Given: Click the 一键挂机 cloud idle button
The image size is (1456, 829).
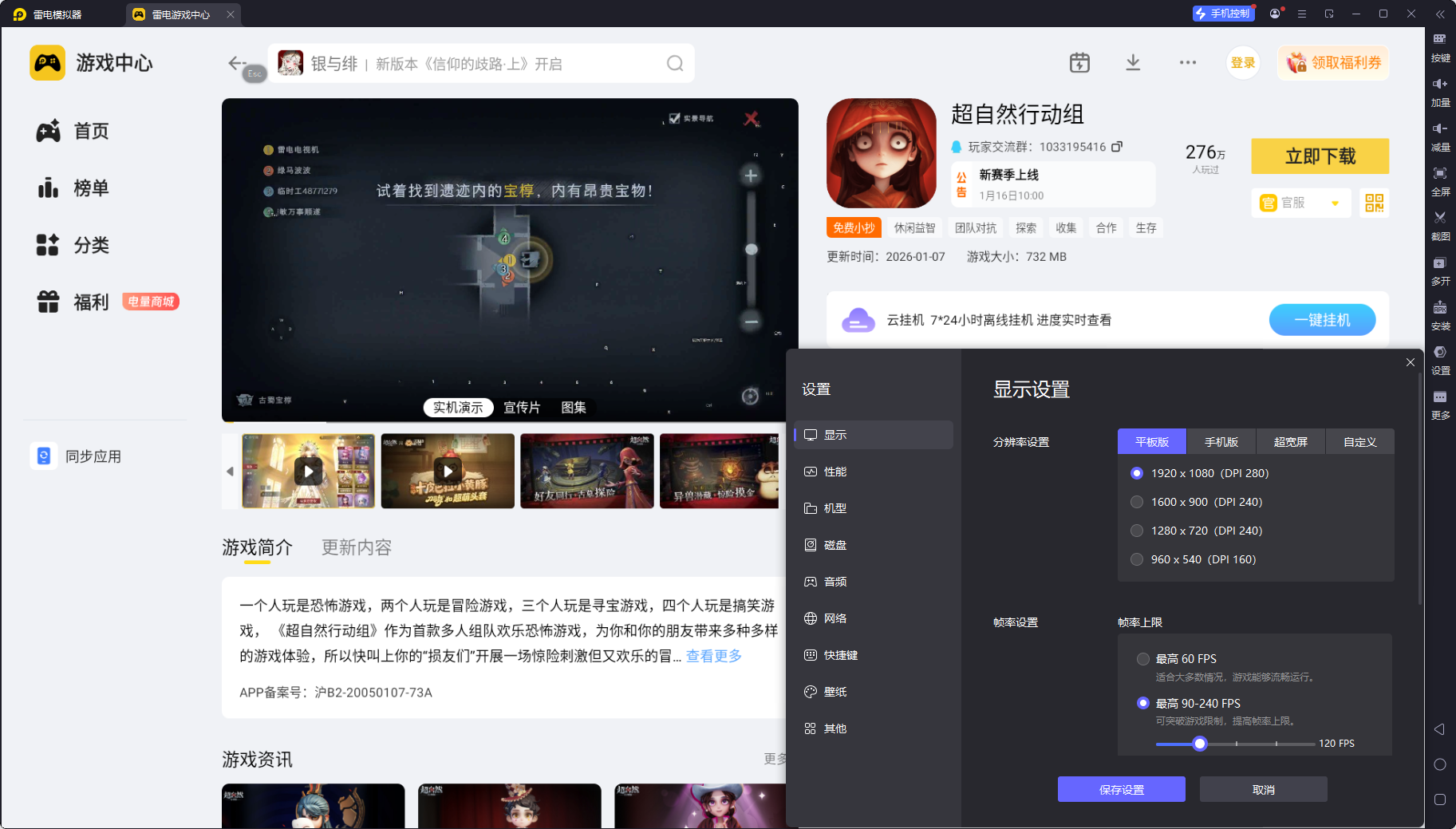Looking at the screenshot, I should pyautogui.click(x=1322, y=320).
